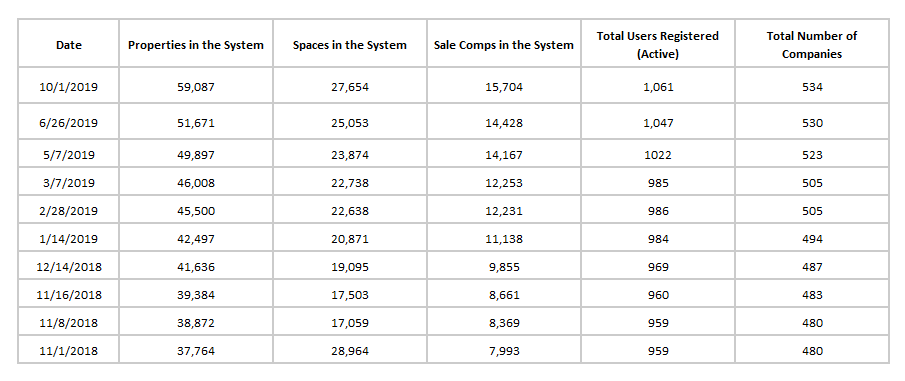
Task: Select the sale comps value 14,167
Action: [504, 155]
